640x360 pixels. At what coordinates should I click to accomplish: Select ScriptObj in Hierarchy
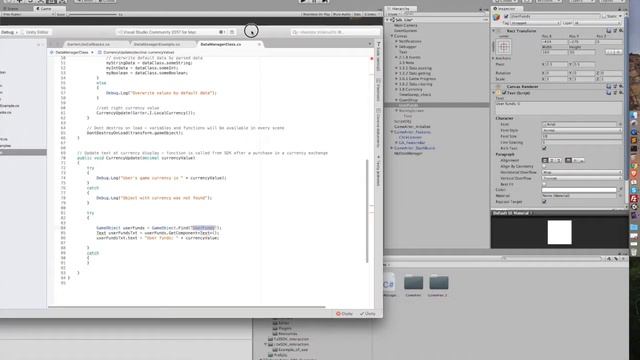pyautogui.click(x=402, y=121)
